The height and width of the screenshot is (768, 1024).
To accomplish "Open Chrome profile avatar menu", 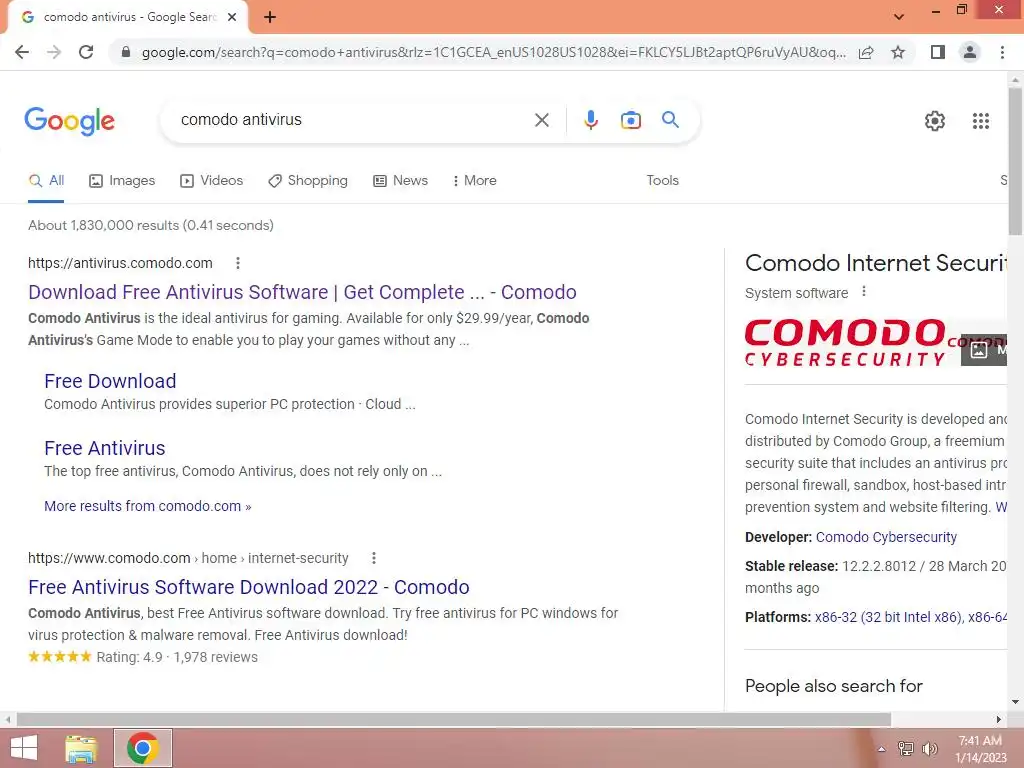I will 970,52.
